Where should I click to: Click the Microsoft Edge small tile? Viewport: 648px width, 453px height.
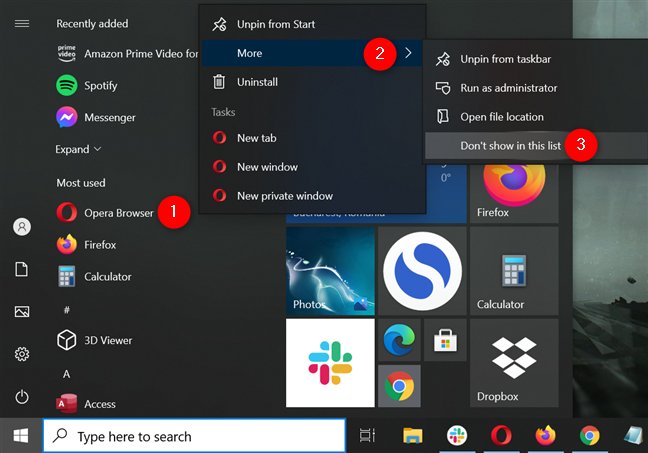(398, 341)
